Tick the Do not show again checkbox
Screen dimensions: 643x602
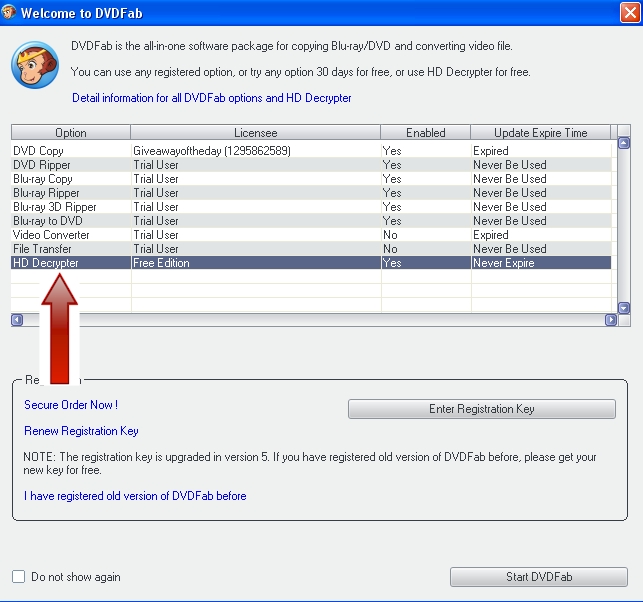18,577
